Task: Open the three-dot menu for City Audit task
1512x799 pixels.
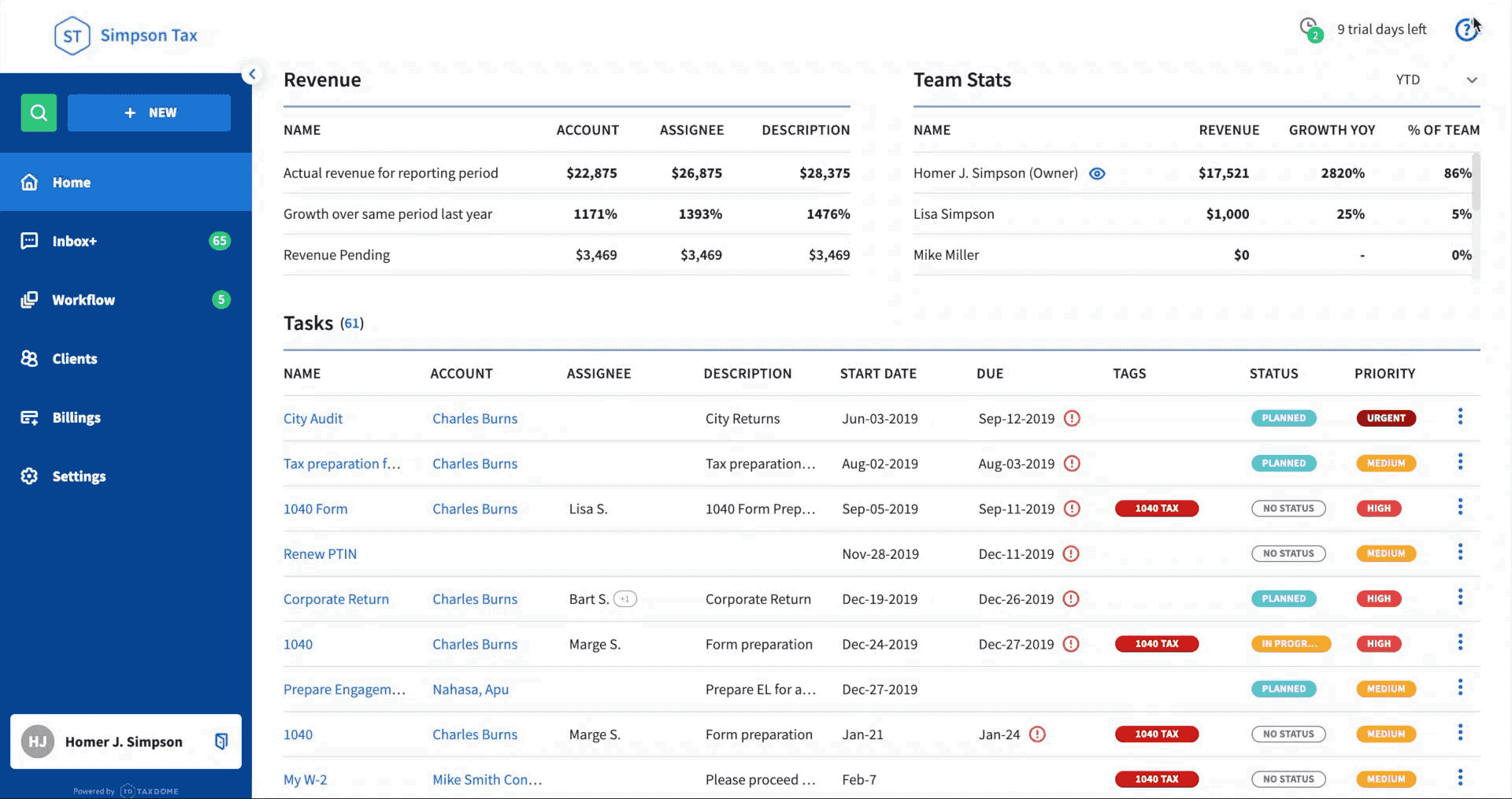Action: point(1460,416)
